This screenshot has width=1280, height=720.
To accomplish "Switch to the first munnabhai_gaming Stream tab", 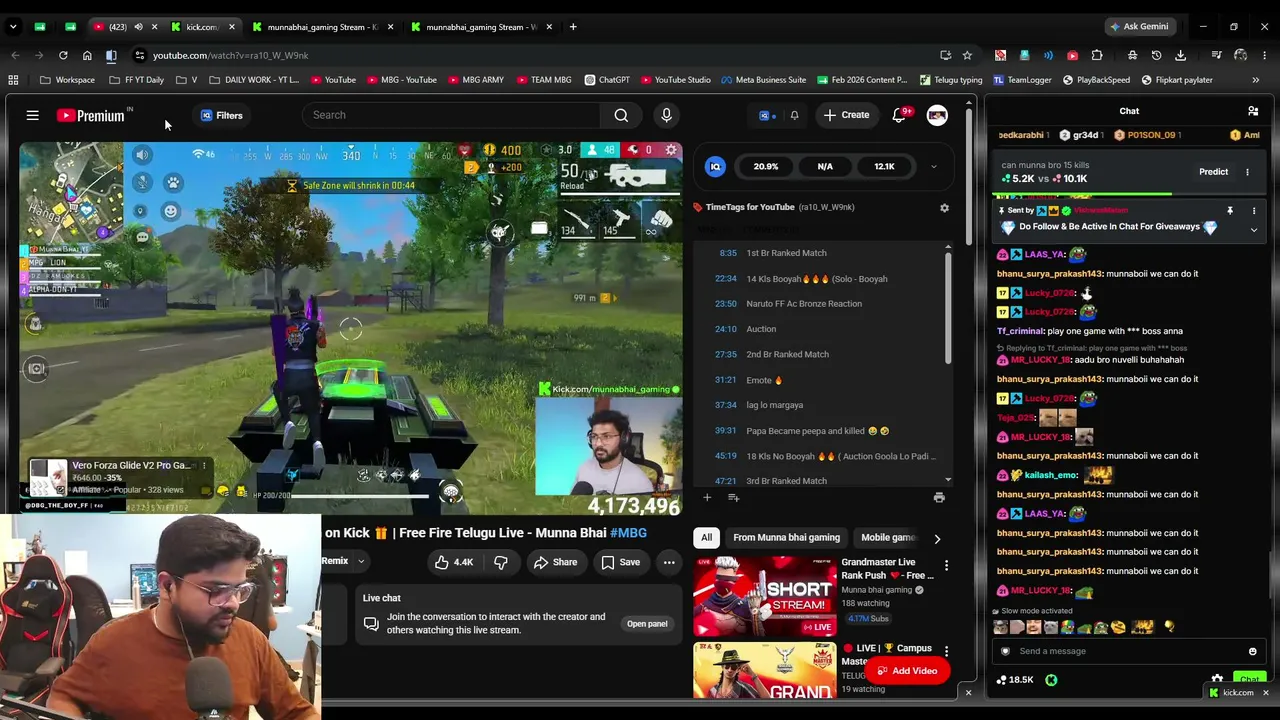I will coord(322,27).
